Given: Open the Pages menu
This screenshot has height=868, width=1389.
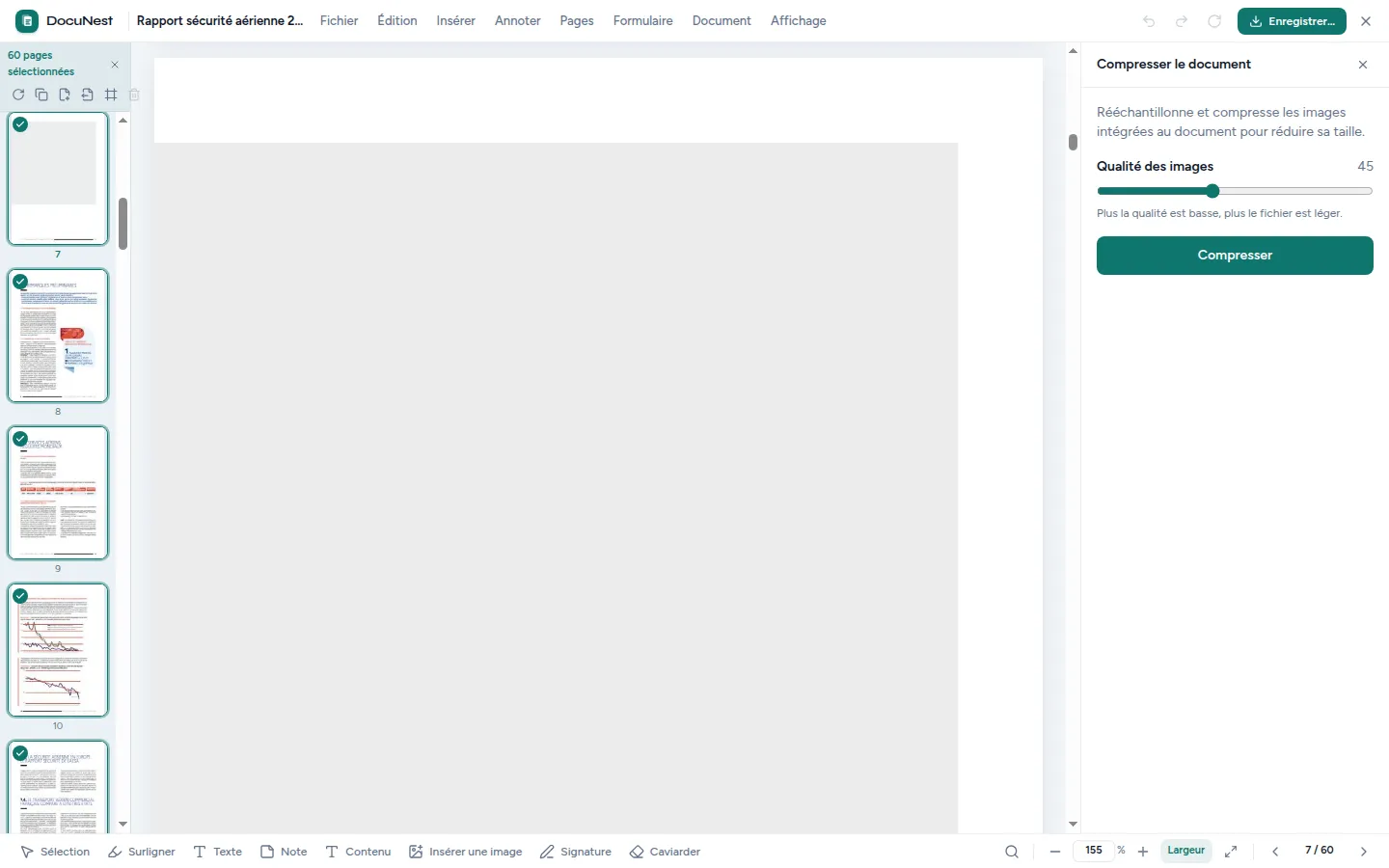Looking at the screenshot, I should [577, 20].
